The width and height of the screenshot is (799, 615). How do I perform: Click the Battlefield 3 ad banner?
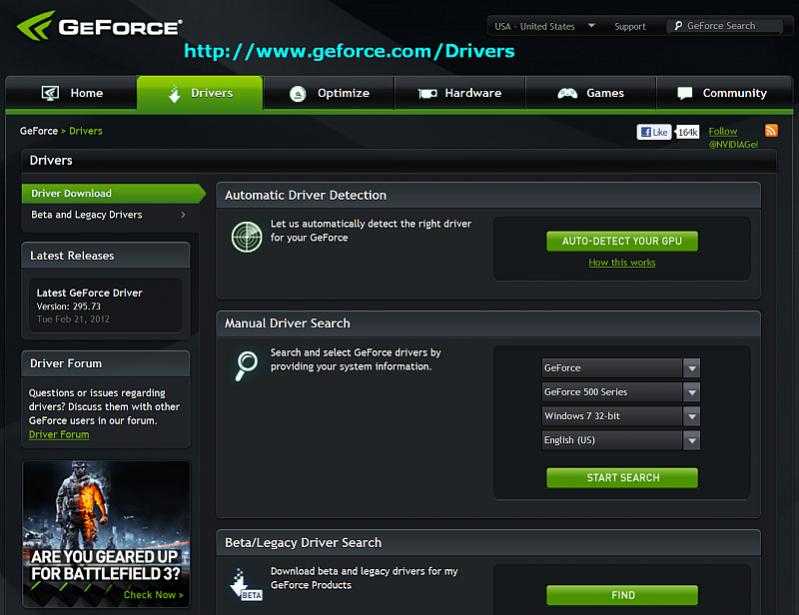pyautogui.click(x=106, y=534)
